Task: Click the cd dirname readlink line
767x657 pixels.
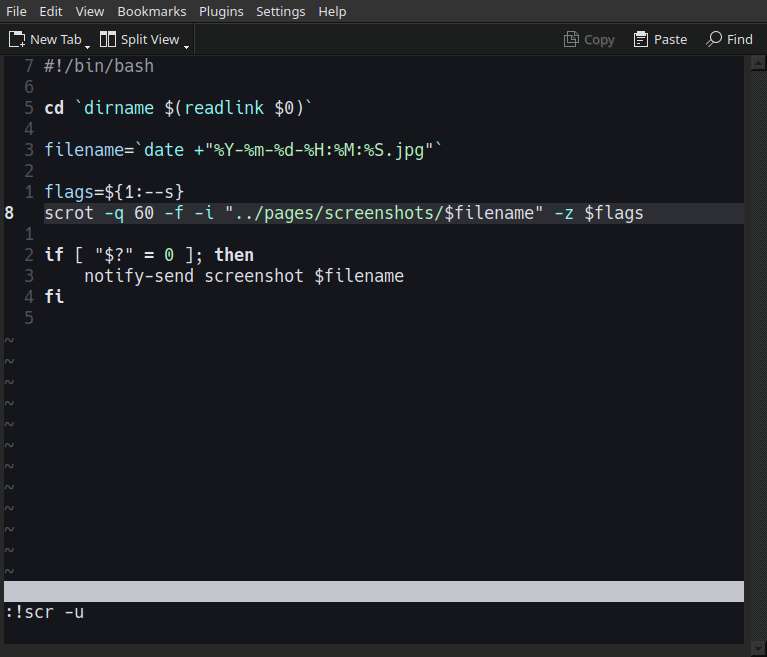Action: [178, 108]
